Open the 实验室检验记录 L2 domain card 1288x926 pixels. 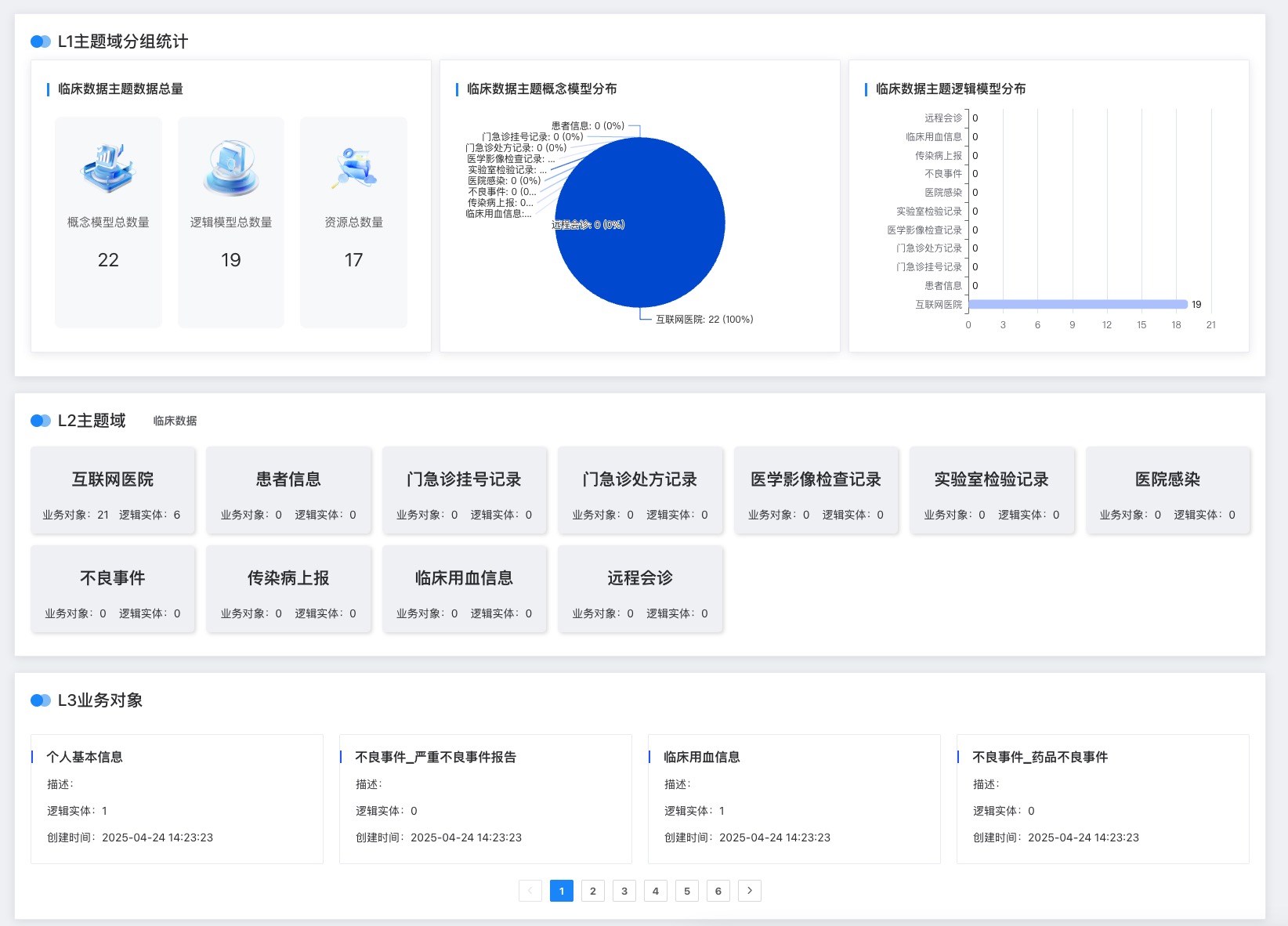tap(992, 490)
